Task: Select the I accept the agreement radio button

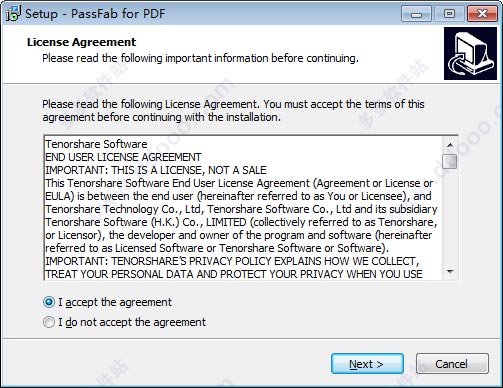Action: pyautogui.click(x=49, y=302)
